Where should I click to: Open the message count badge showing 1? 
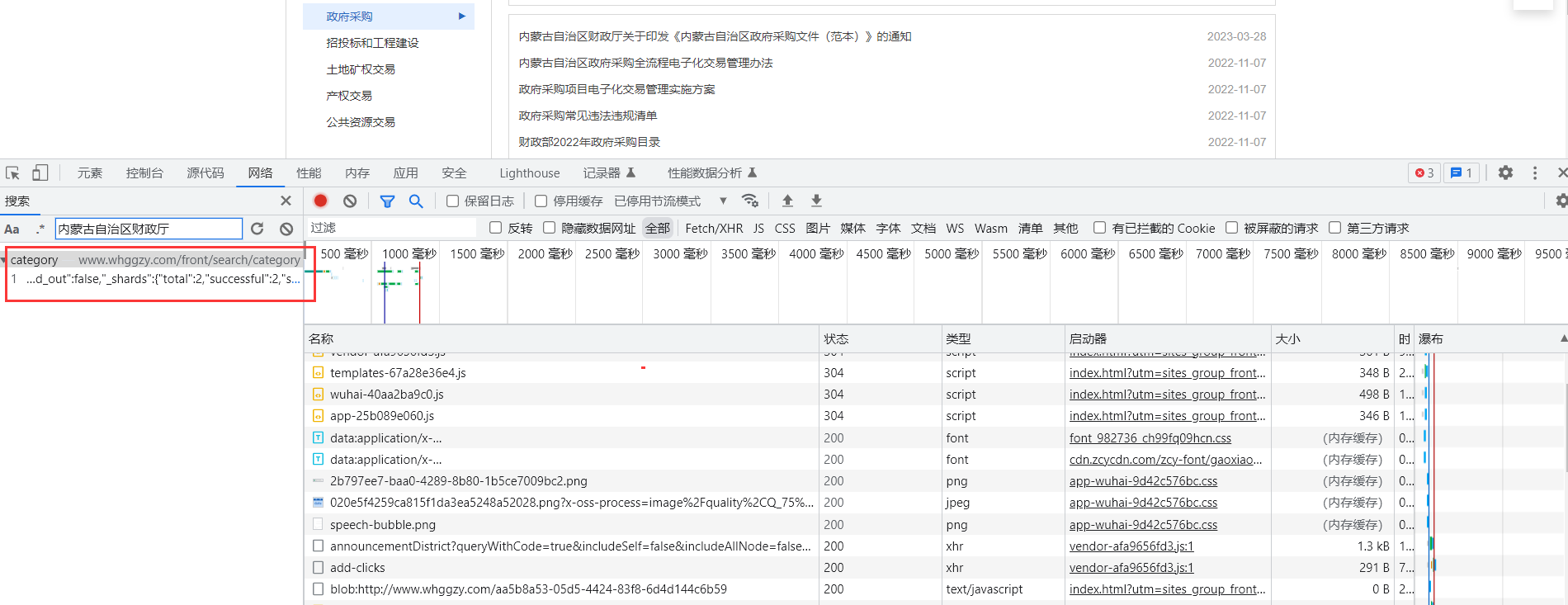click(1462, 173)
